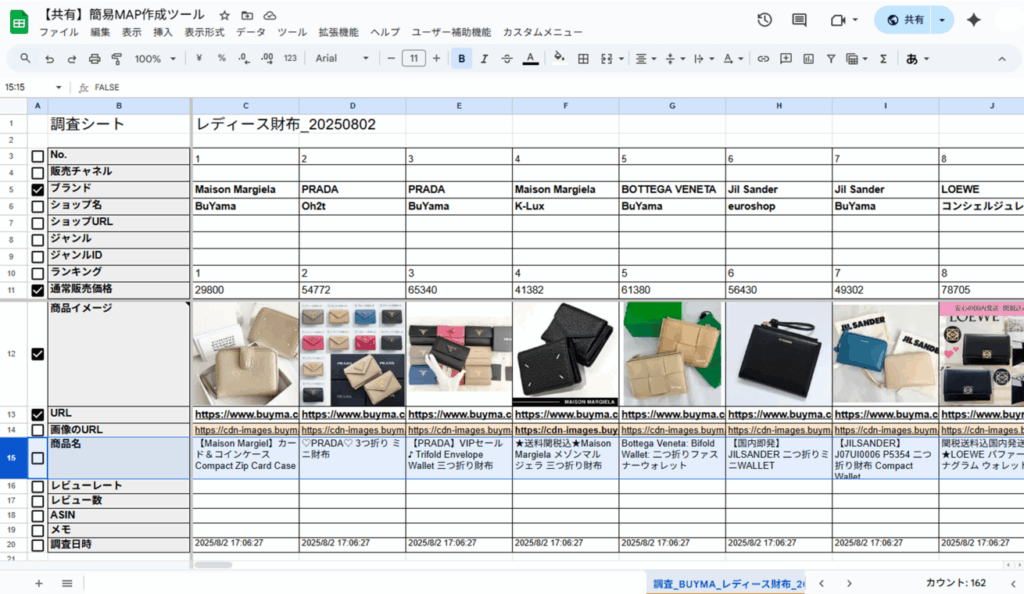Undo the last action
The height and width of the screenshot is (594, 1024).
tap(50, 59)
